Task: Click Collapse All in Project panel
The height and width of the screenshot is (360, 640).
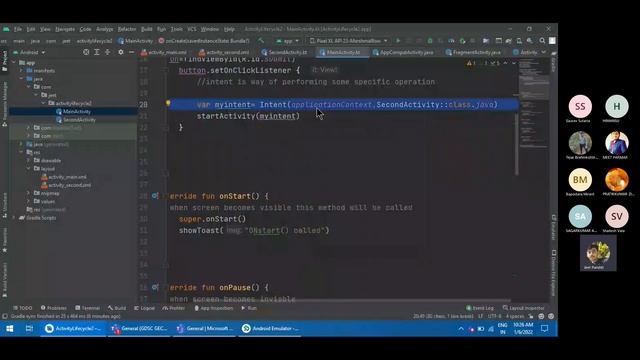Action: 107,52
